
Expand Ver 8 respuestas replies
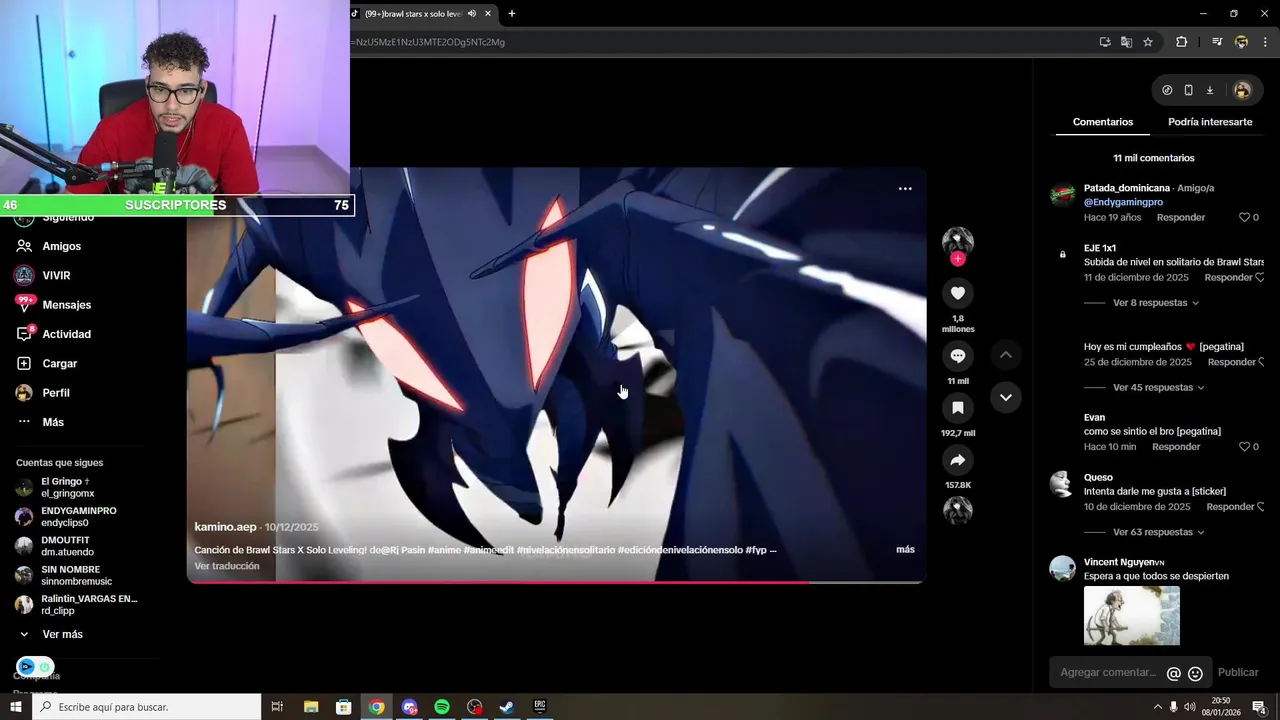click(x=1155, y=302)
